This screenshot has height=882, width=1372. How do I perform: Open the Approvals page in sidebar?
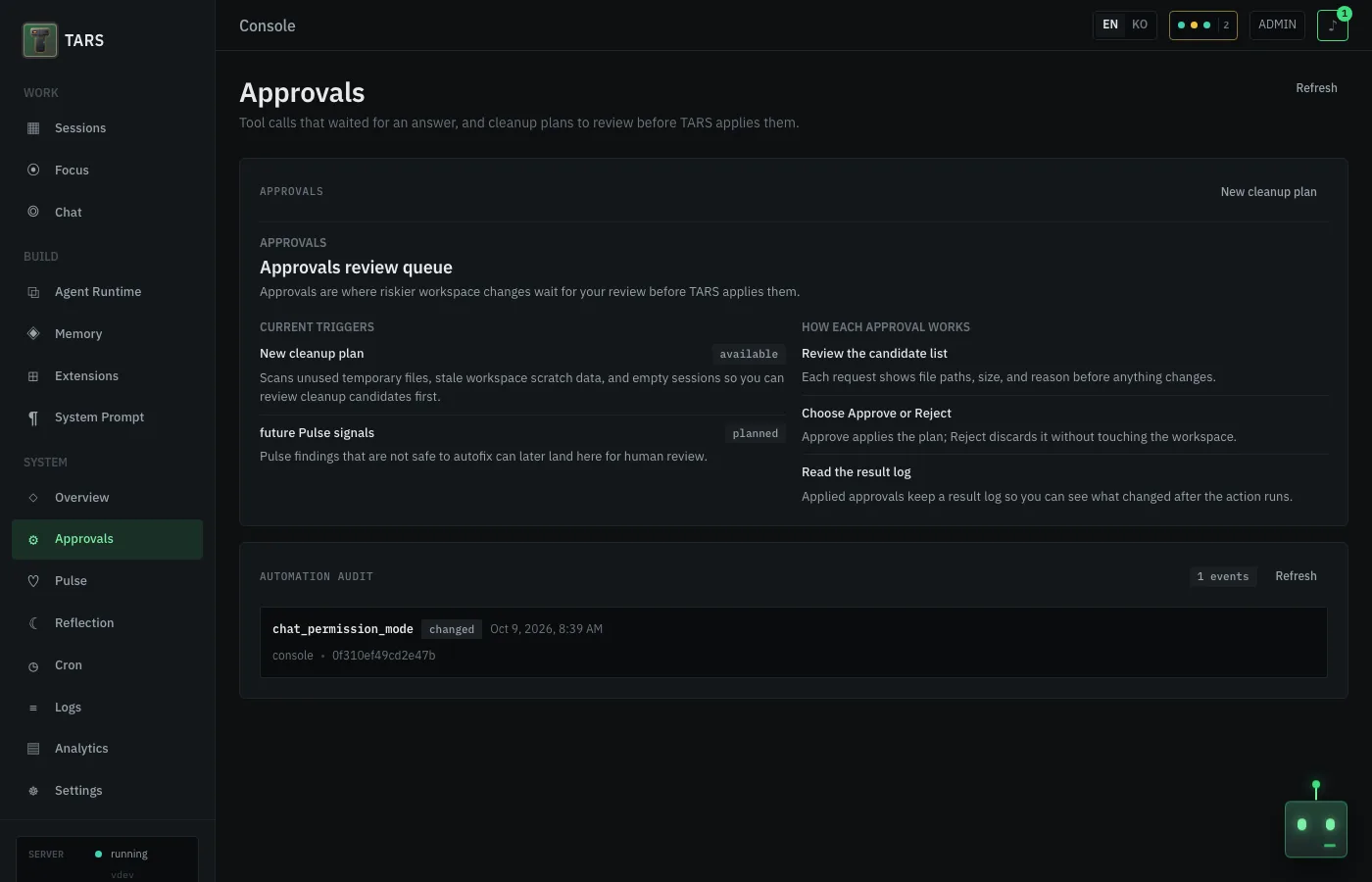(x=107, y=539)
